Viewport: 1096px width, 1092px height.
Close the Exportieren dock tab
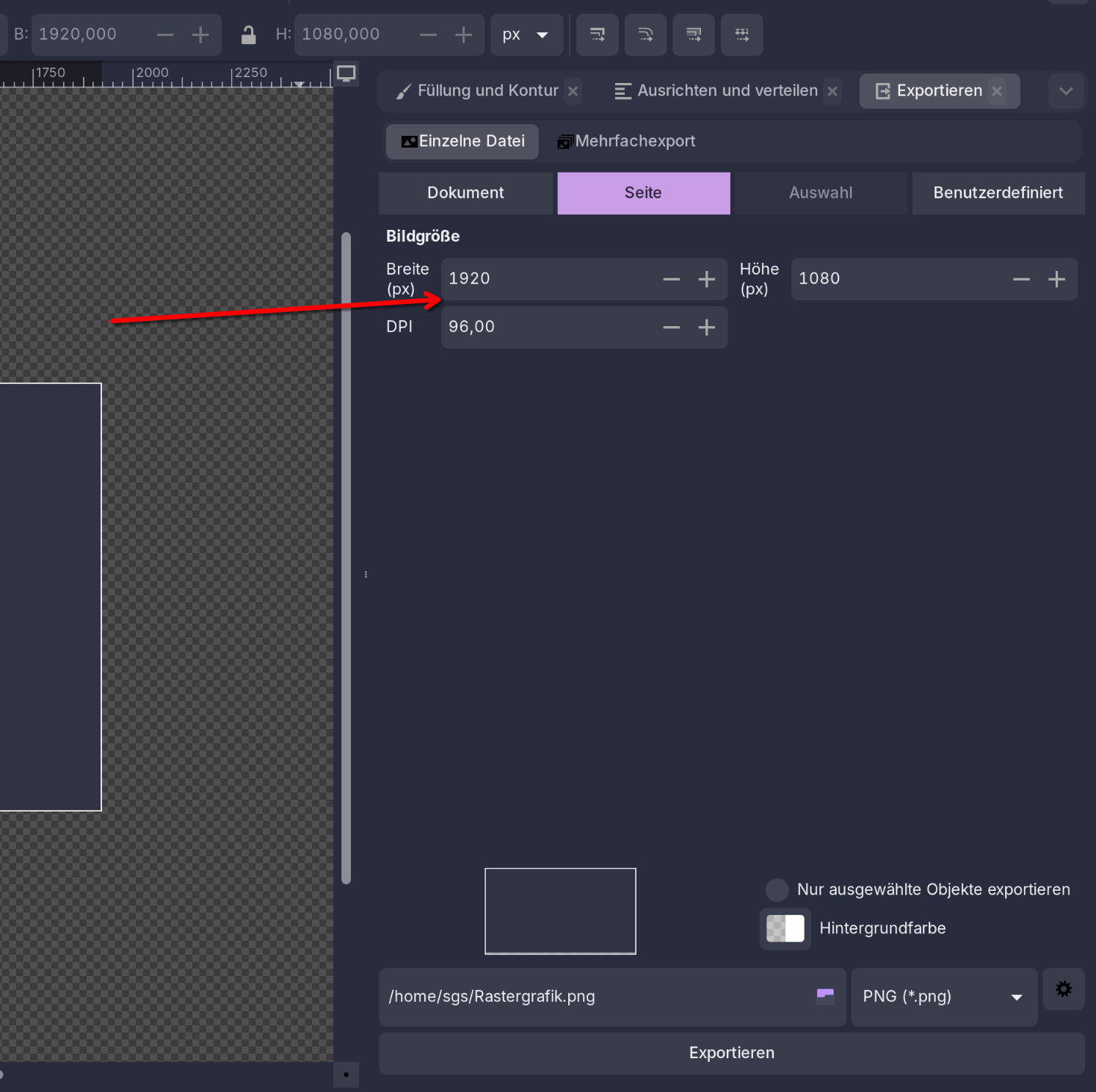click(997, 91)
